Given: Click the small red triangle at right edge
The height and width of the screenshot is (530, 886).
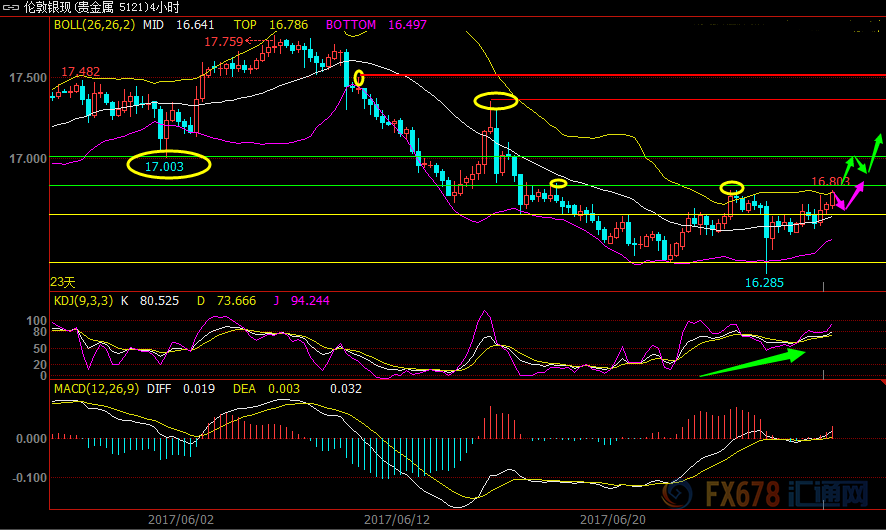Looking at the screenshot, I should 881,382.
